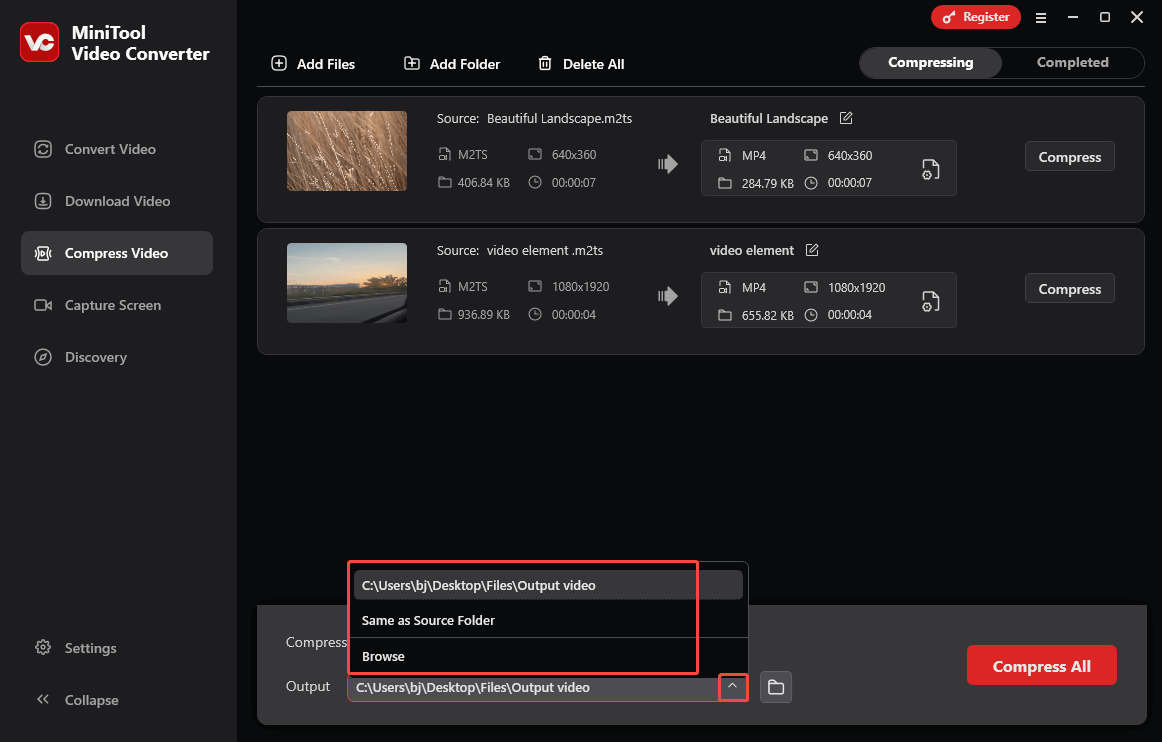Open Beautiful Landscape video thumbnail
The width and height of the screenshot is (1162, 742).
click(347, 151)
